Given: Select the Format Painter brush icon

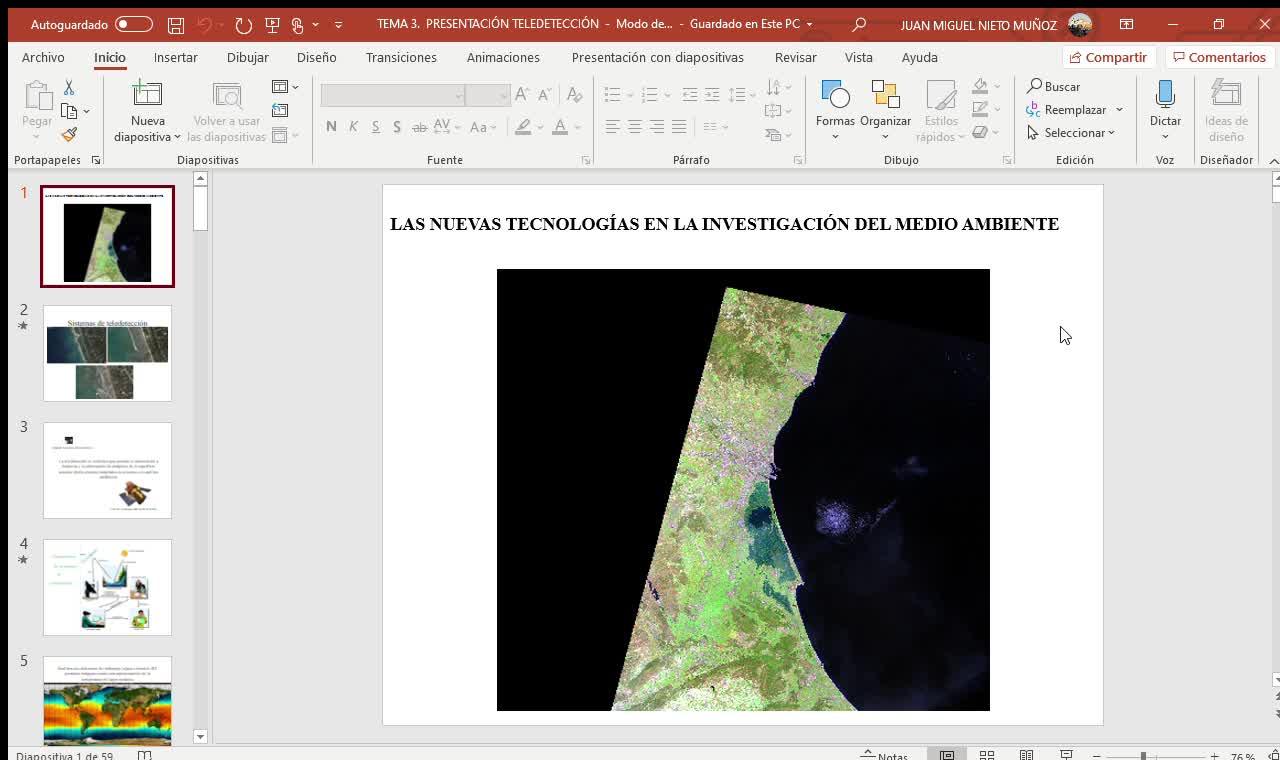Looking at the screenshot, I should click(x=69, y=134).
